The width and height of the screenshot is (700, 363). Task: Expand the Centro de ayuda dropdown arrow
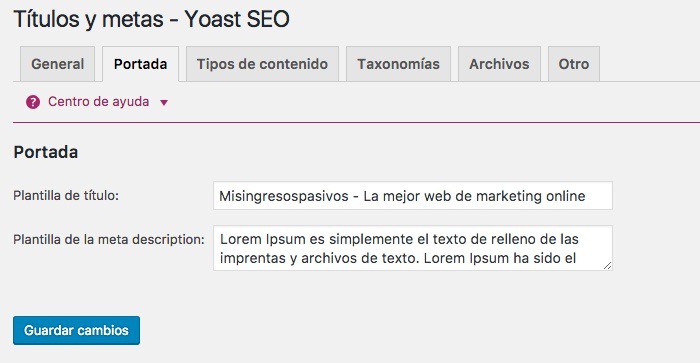click(164, 103)
